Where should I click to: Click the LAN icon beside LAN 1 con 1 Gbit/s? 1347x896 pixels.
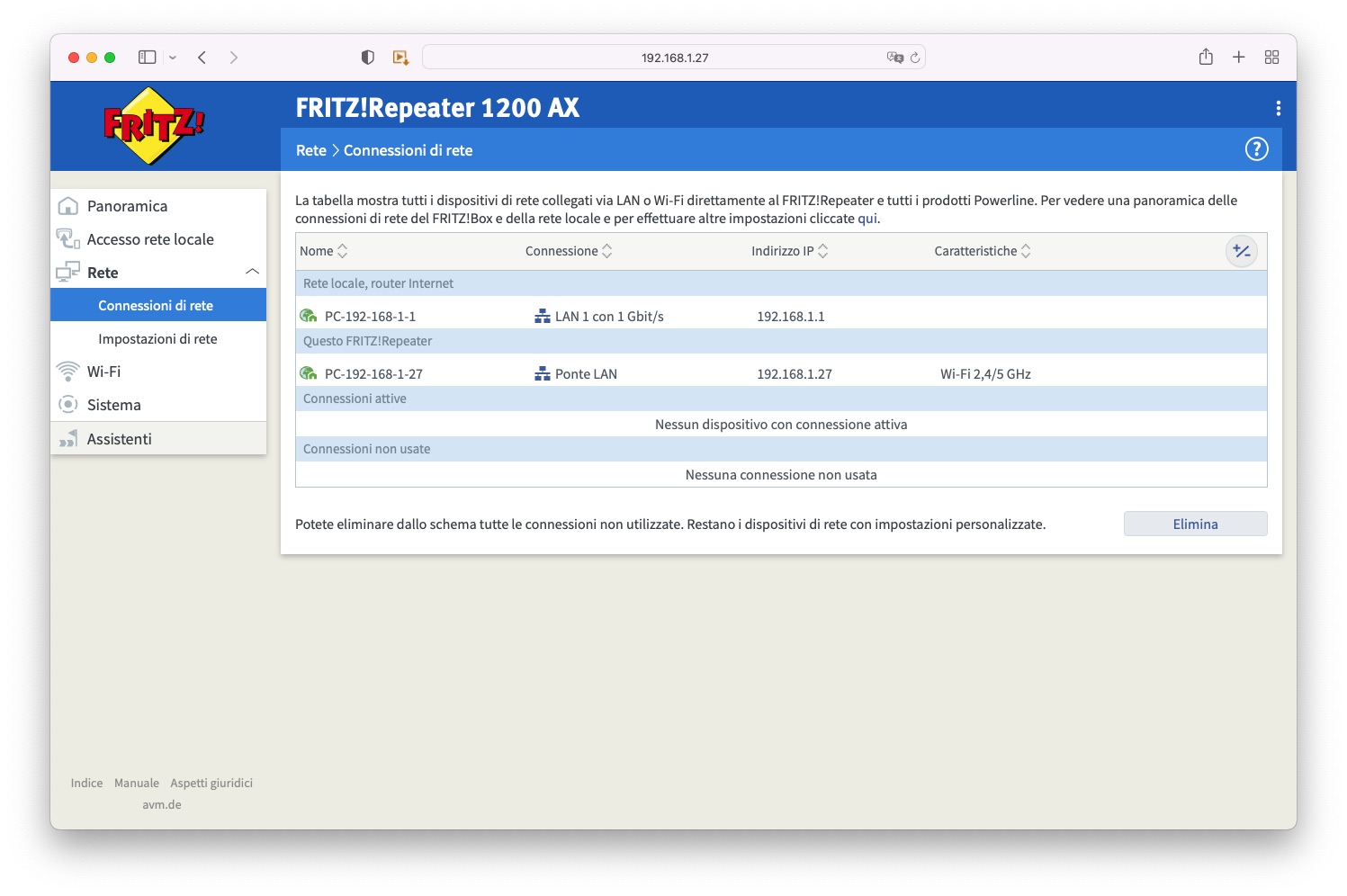coord(543,316)
